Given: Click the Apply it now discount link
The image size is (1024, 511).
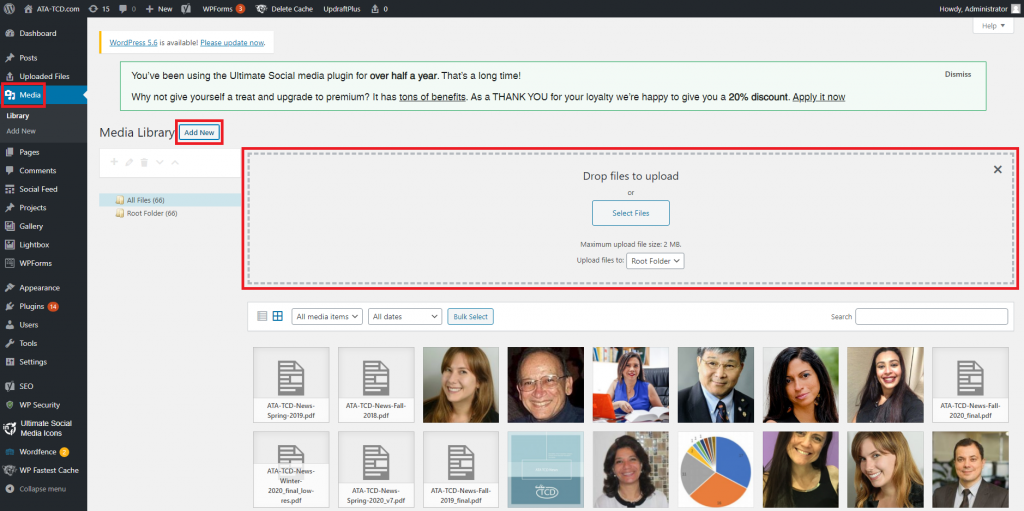Looking at the screenshot, I should (x=819, y=97).
